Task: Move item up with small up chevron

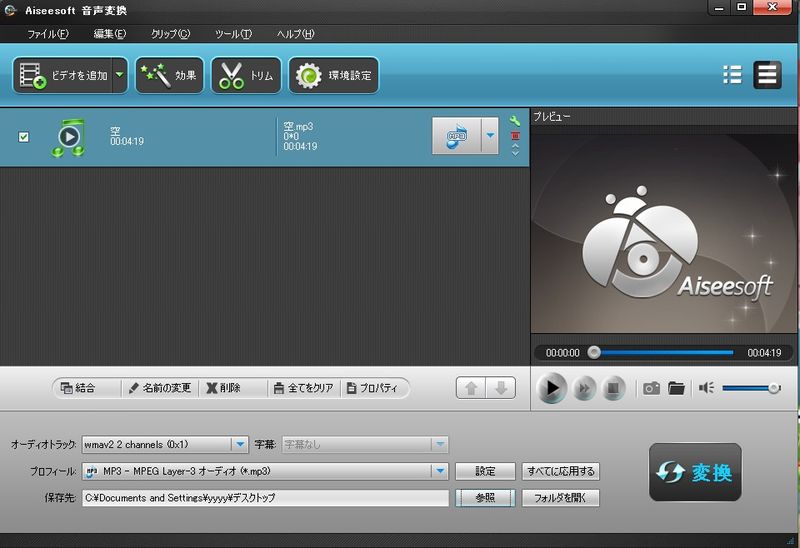Action: click(515, 146)
